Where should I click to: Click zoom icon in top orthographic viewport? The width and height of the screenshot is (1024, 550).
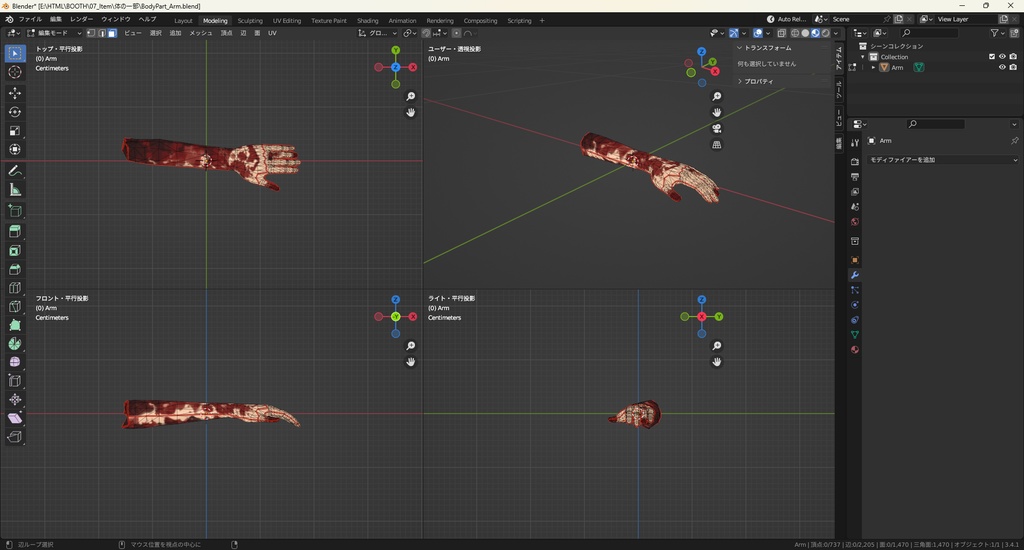(411, 97)
